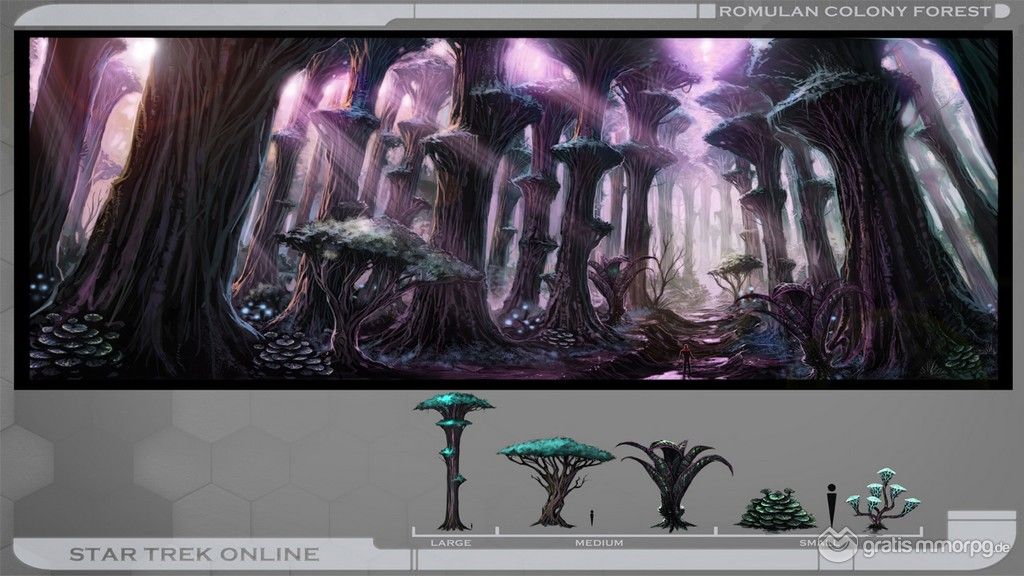
Task: Click the LARGE size category label
Action: [x=450, y=543]
